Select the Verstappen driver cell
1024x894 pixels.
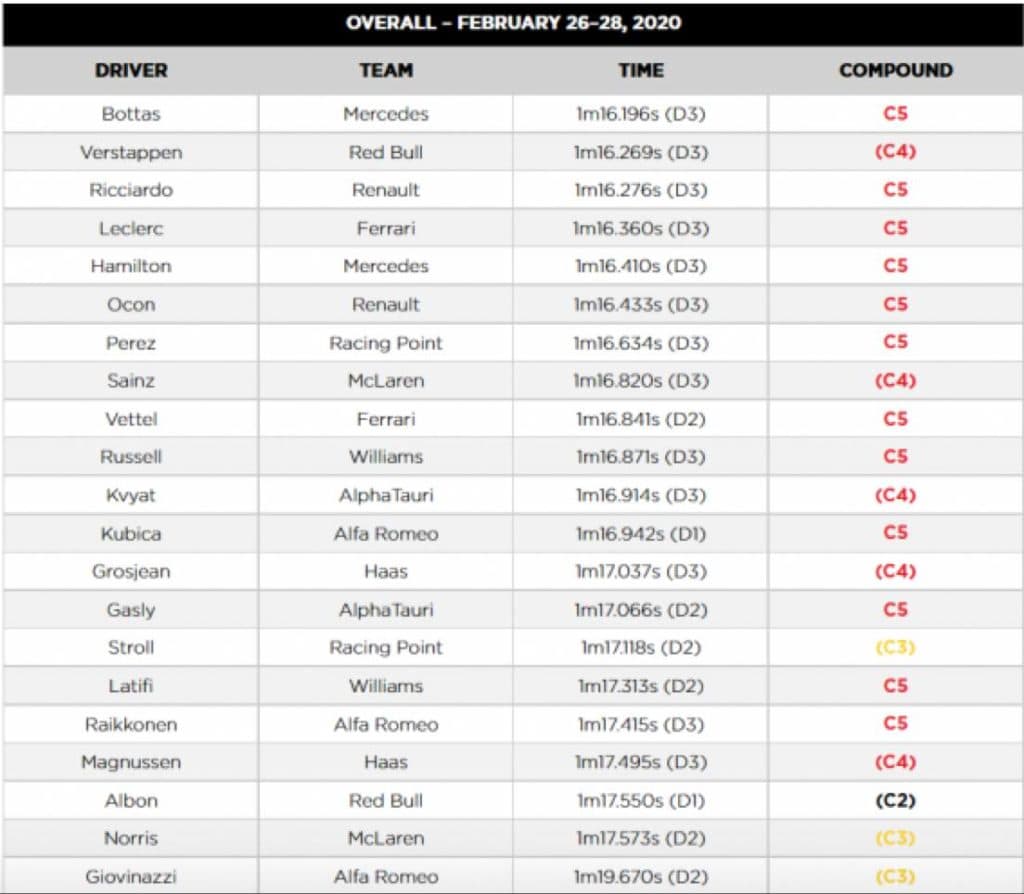(131, 152)
